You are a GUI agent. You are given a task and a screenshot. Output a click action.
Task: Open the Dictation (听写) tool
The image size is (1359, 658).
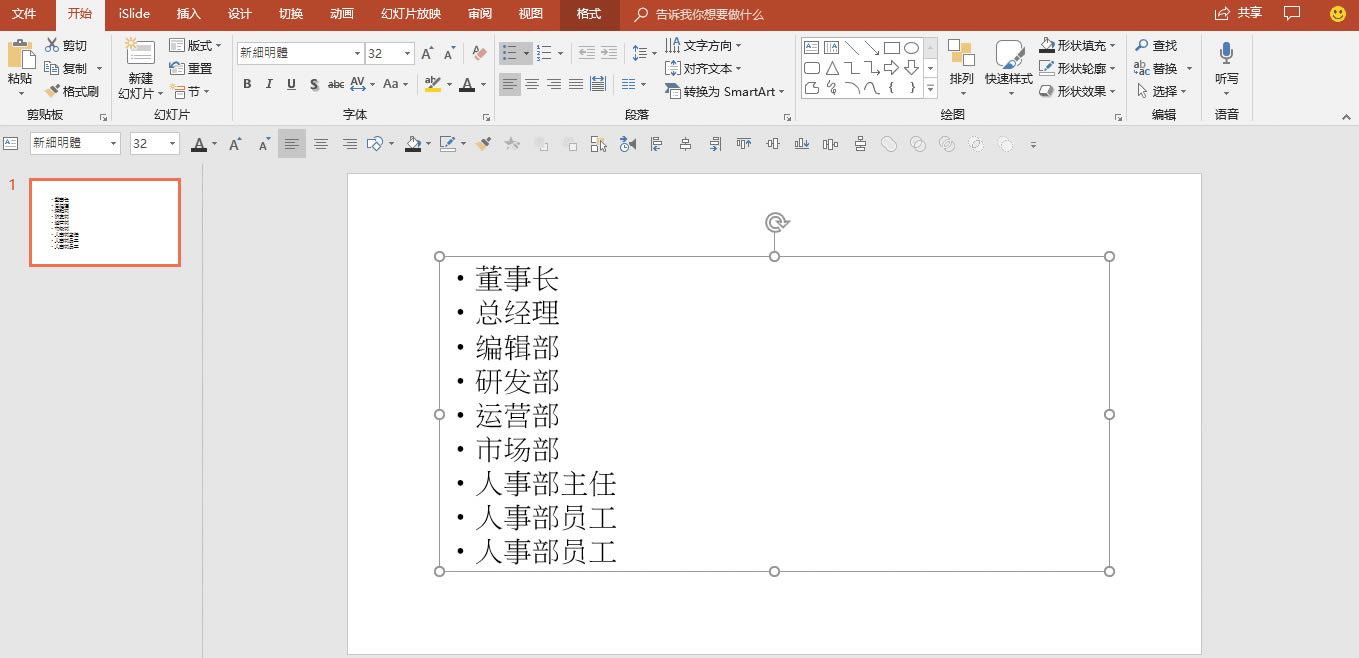[x=1225, y=60]
